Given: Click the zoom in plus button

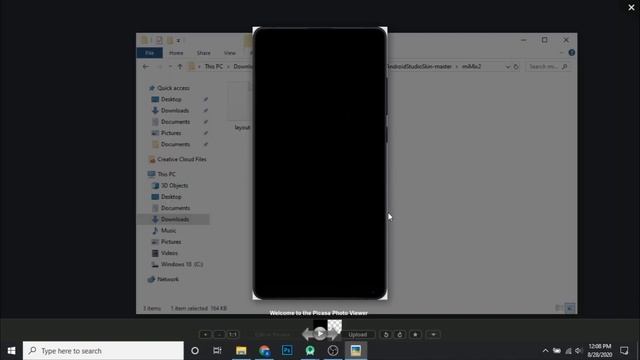Looking at the screenshot, I should pyautogui.click(x=205, y=335).
